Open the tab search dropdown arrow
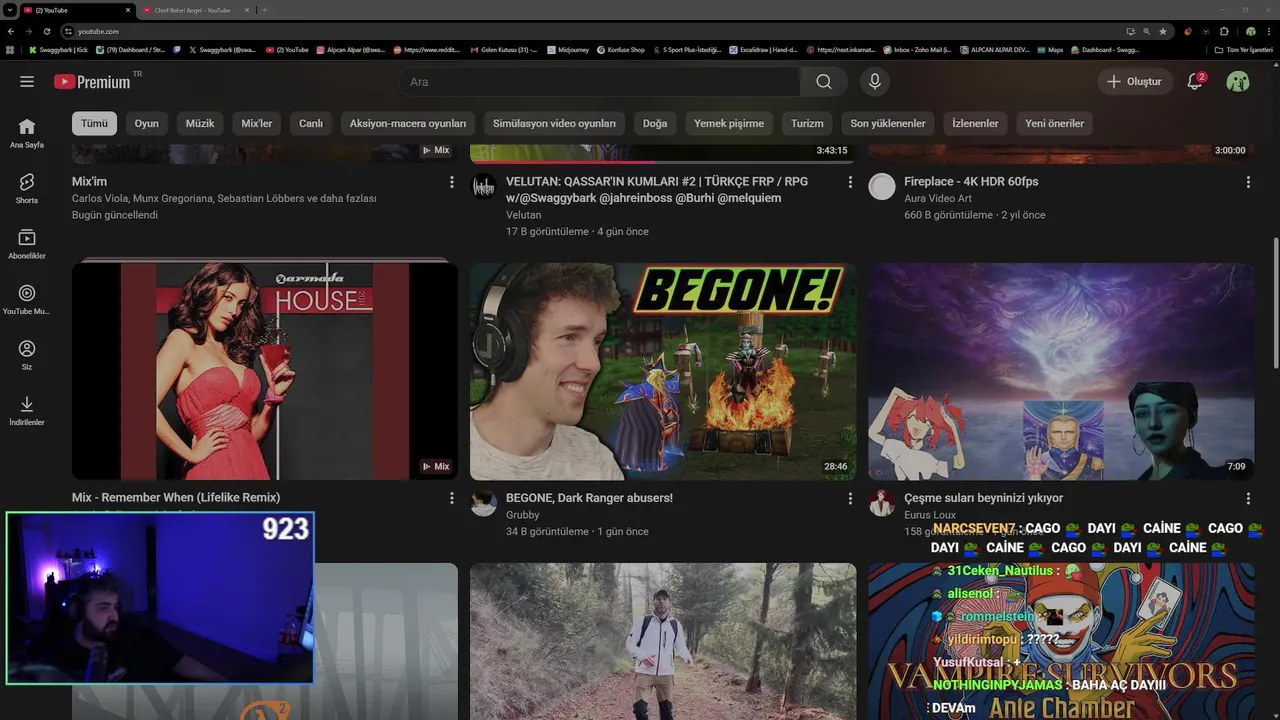This screenshot has height=720, width=1280. [9, 10]
